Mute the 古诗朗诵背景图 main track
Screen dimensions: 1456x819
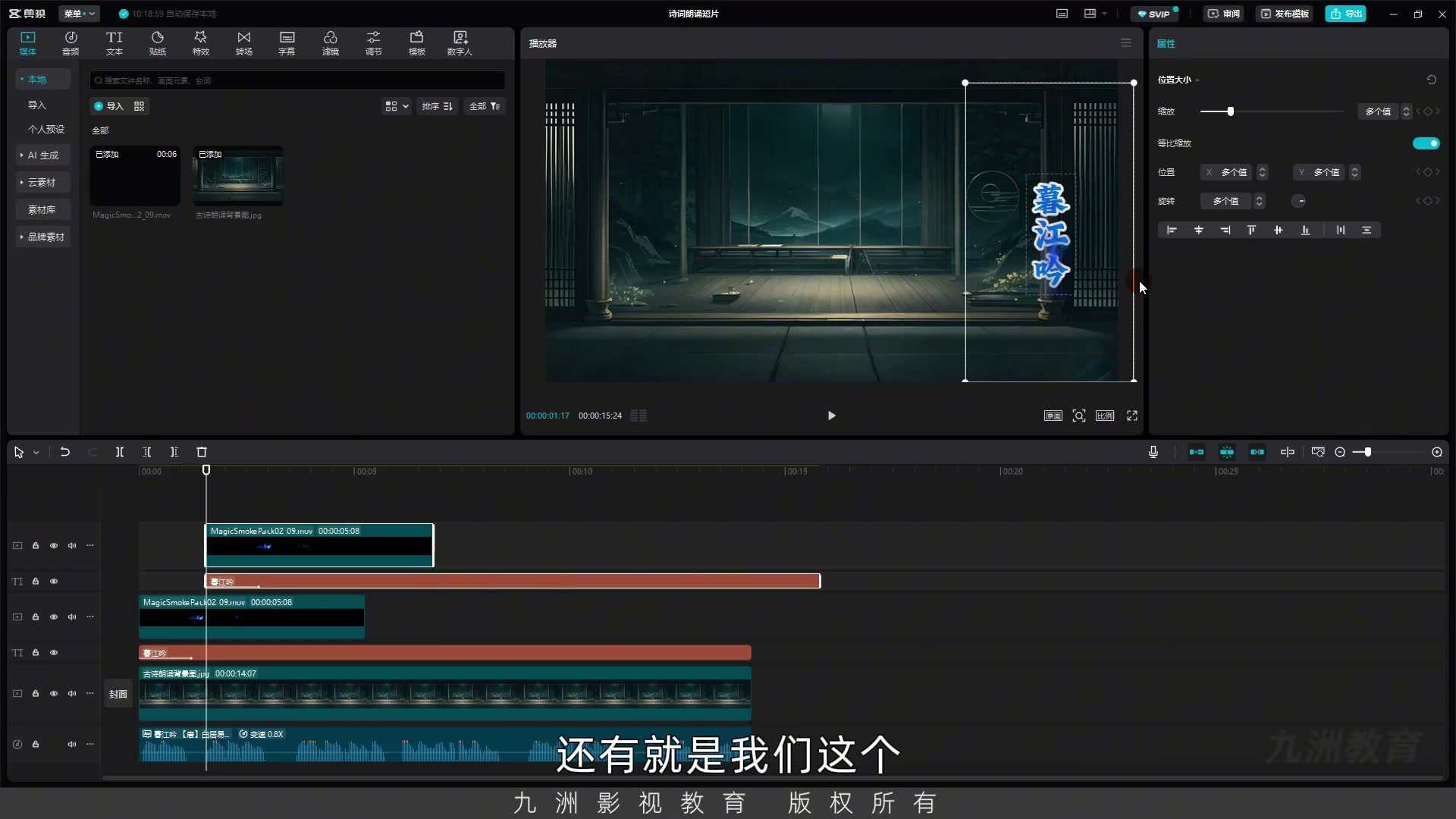pyautogui.click(x=72, y=693)
